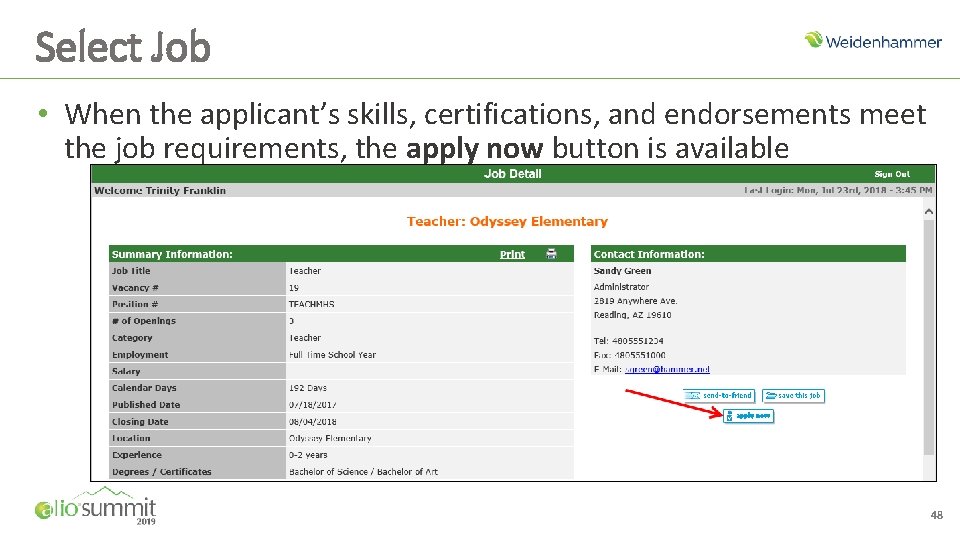This screenshot has width=960, height=540.
Task: Click the '07/18/2017' published date value
Action: point(312,405)
